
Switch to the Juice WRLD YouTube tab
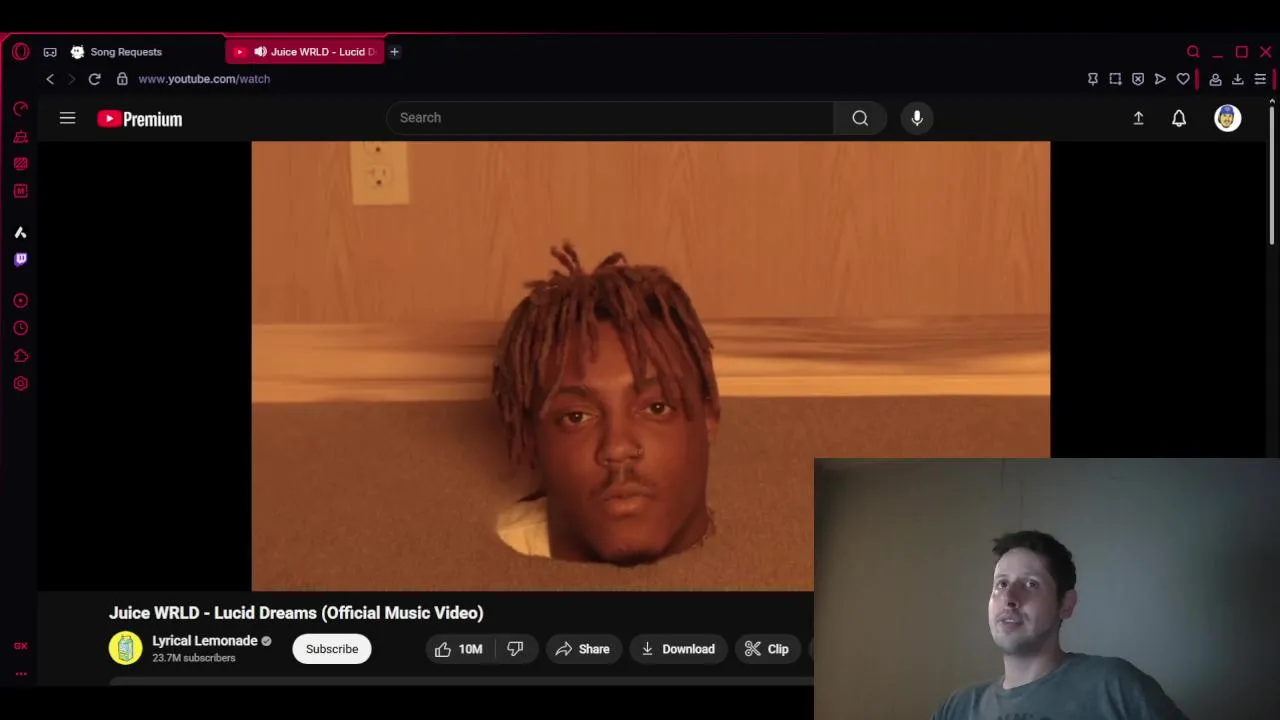[306, 52]
